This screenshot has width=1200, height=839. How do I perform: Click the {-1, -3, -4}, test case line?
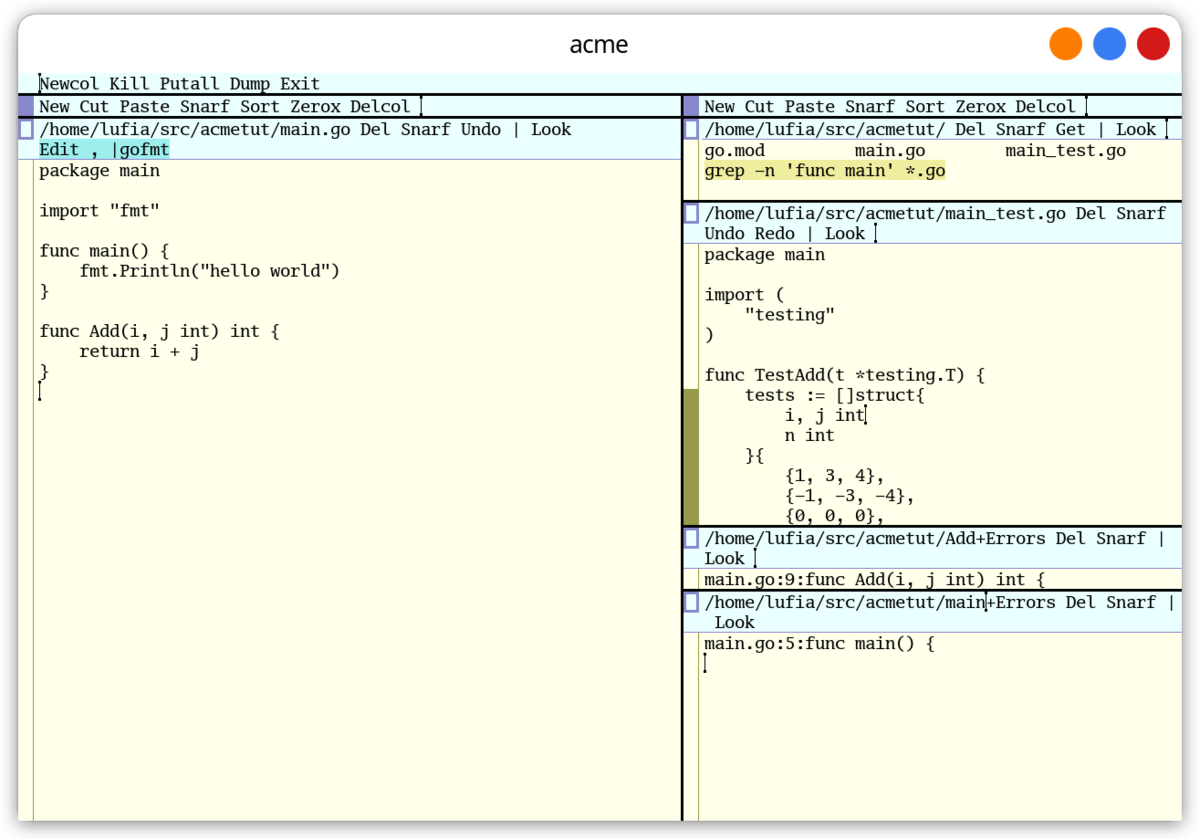coord(850,496)
